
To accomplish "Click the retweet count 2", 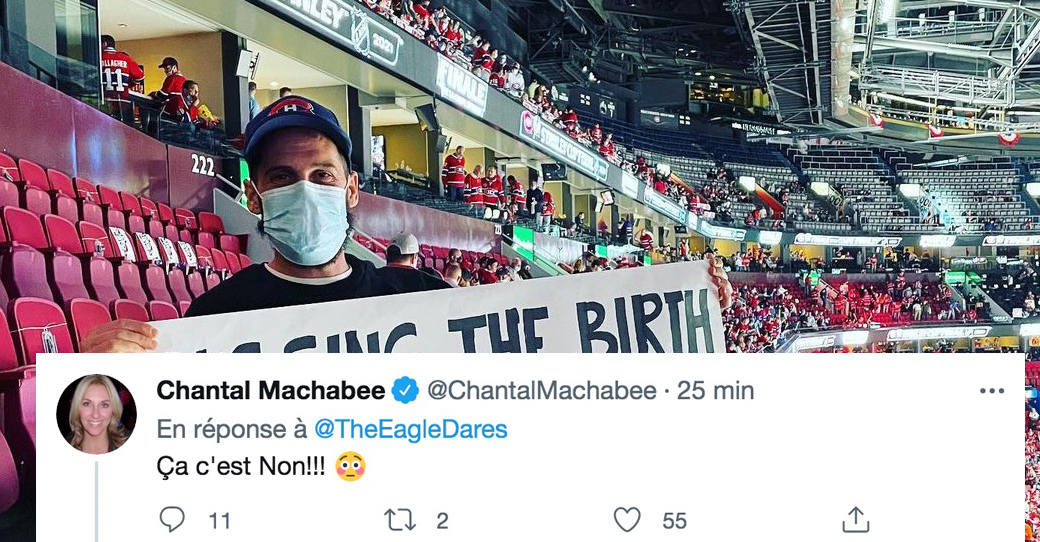I will pos(442,521).
